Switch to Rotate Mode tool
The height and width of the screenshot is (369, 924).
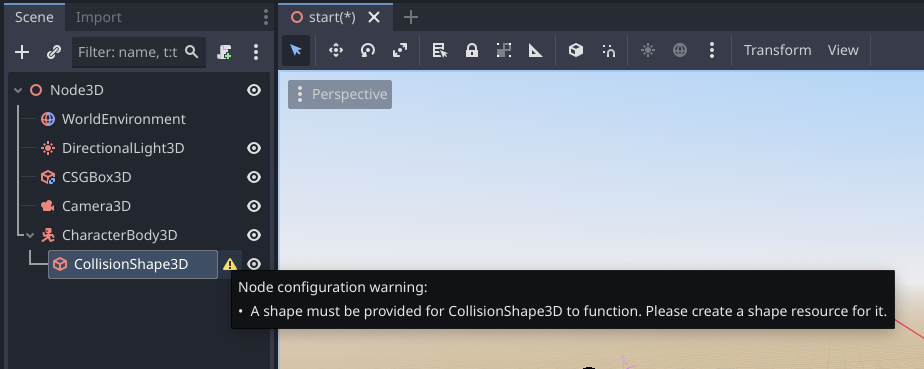(368, 50)
